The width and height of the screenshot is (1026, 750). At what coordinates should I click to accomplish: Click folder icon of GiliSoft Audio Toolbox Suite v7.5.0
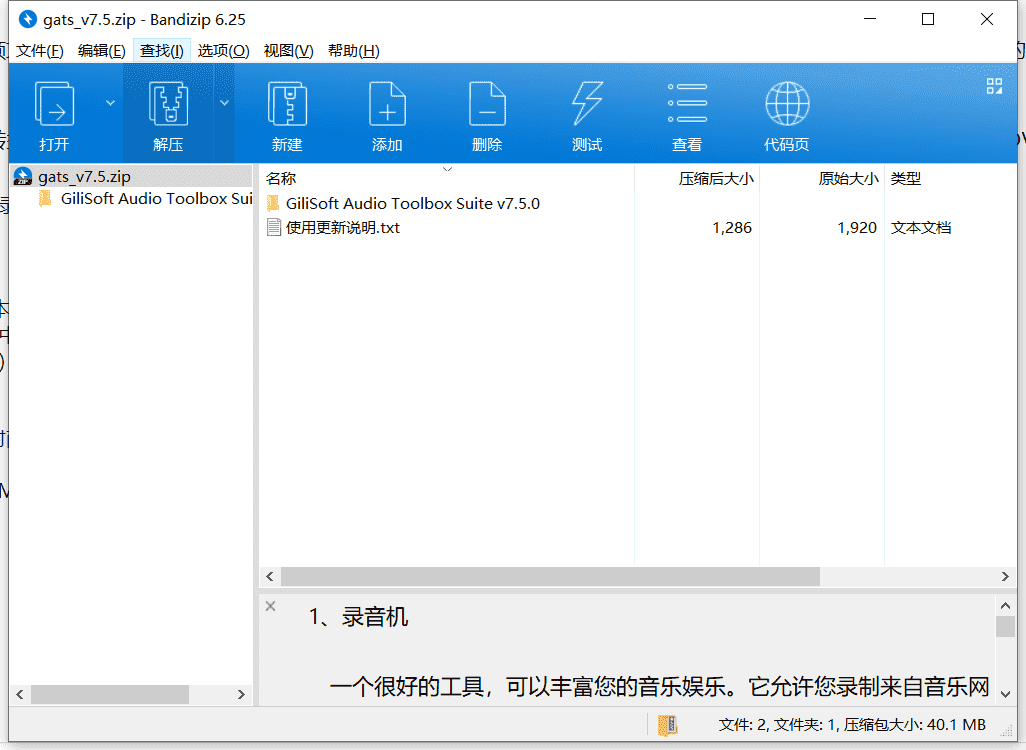coord(274,203)
